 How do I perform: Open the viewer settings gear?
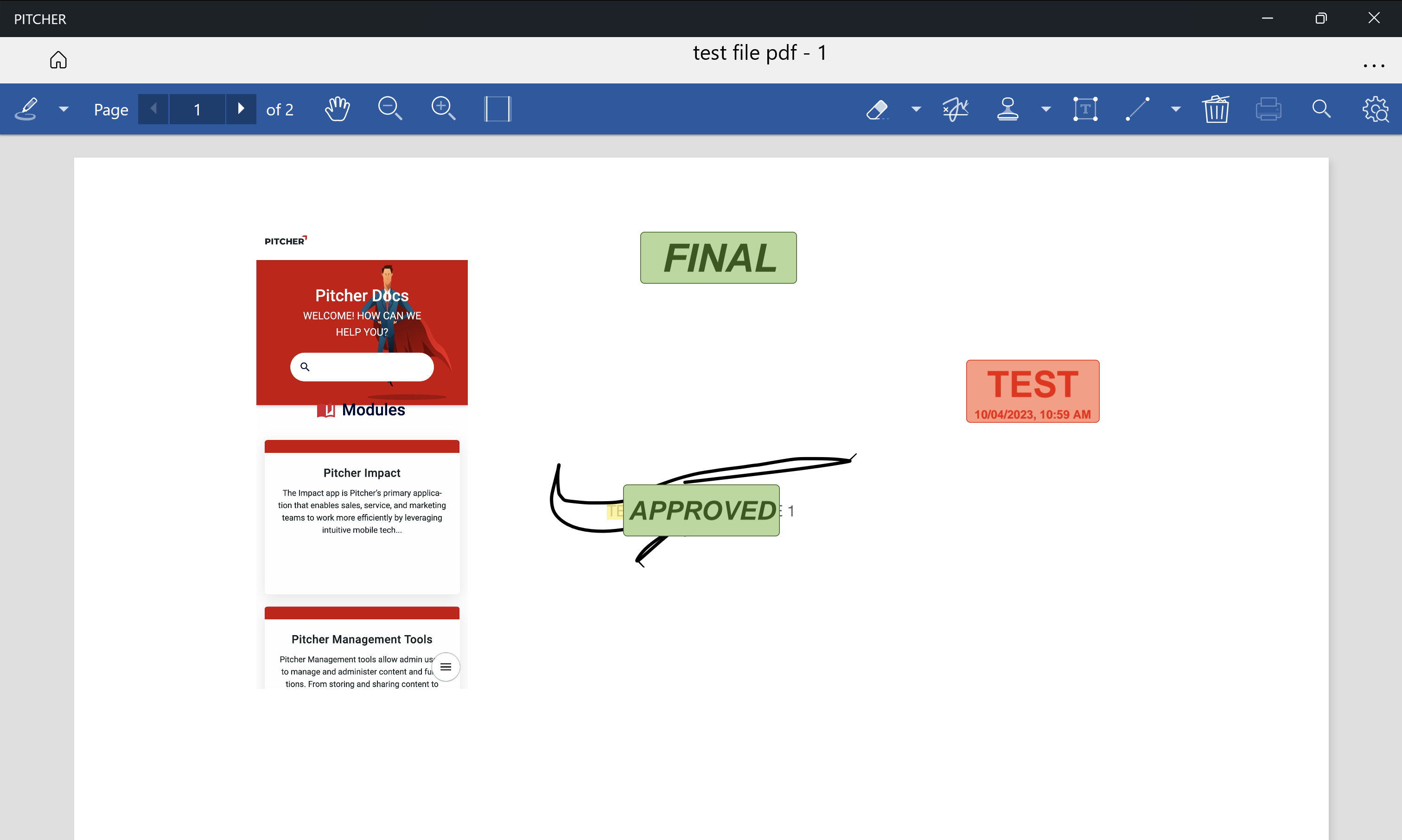pos(1376,108)
